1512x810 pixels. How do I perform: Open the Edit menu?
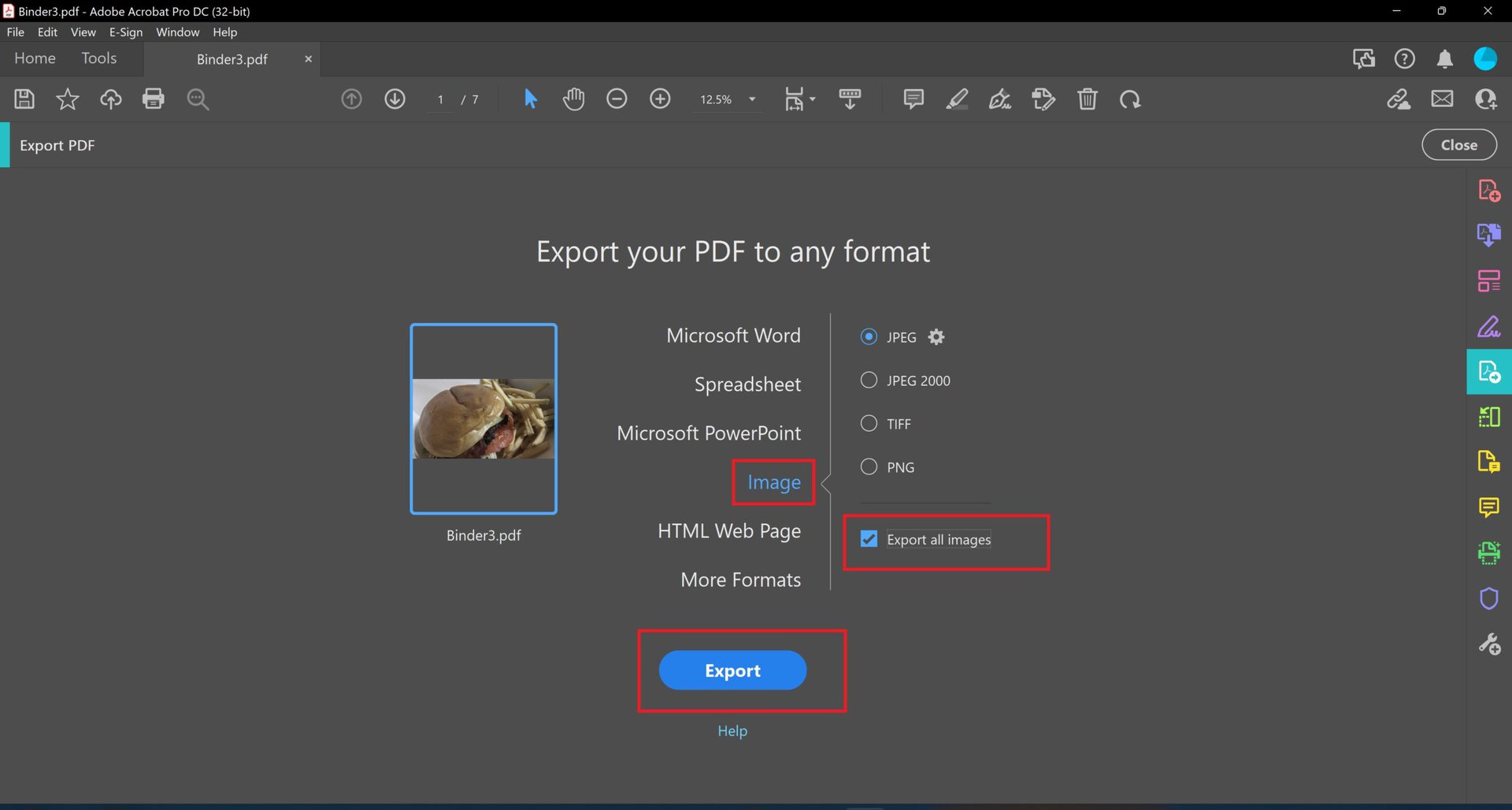click(x=47, y=32)
